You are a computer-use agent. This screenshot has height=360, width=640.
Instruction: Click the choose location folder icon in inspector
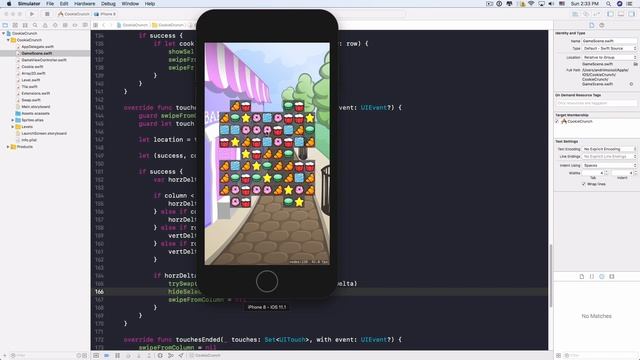(x=635, y=64)
